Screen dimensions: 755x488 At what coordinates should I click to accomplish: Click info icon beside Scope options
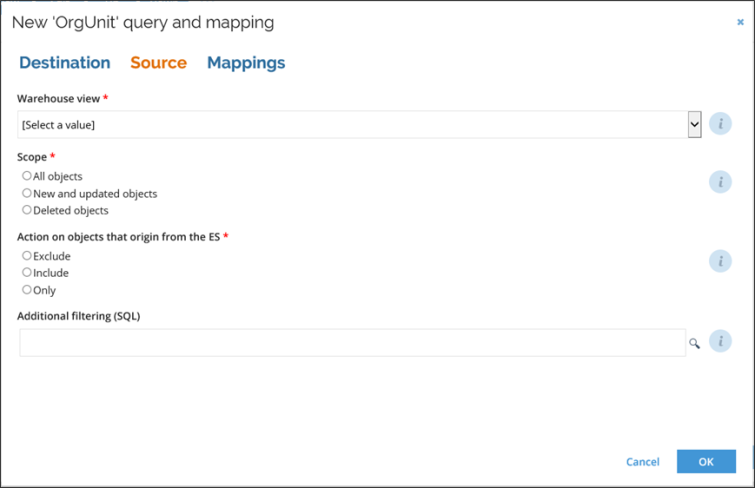click(720, 182)
